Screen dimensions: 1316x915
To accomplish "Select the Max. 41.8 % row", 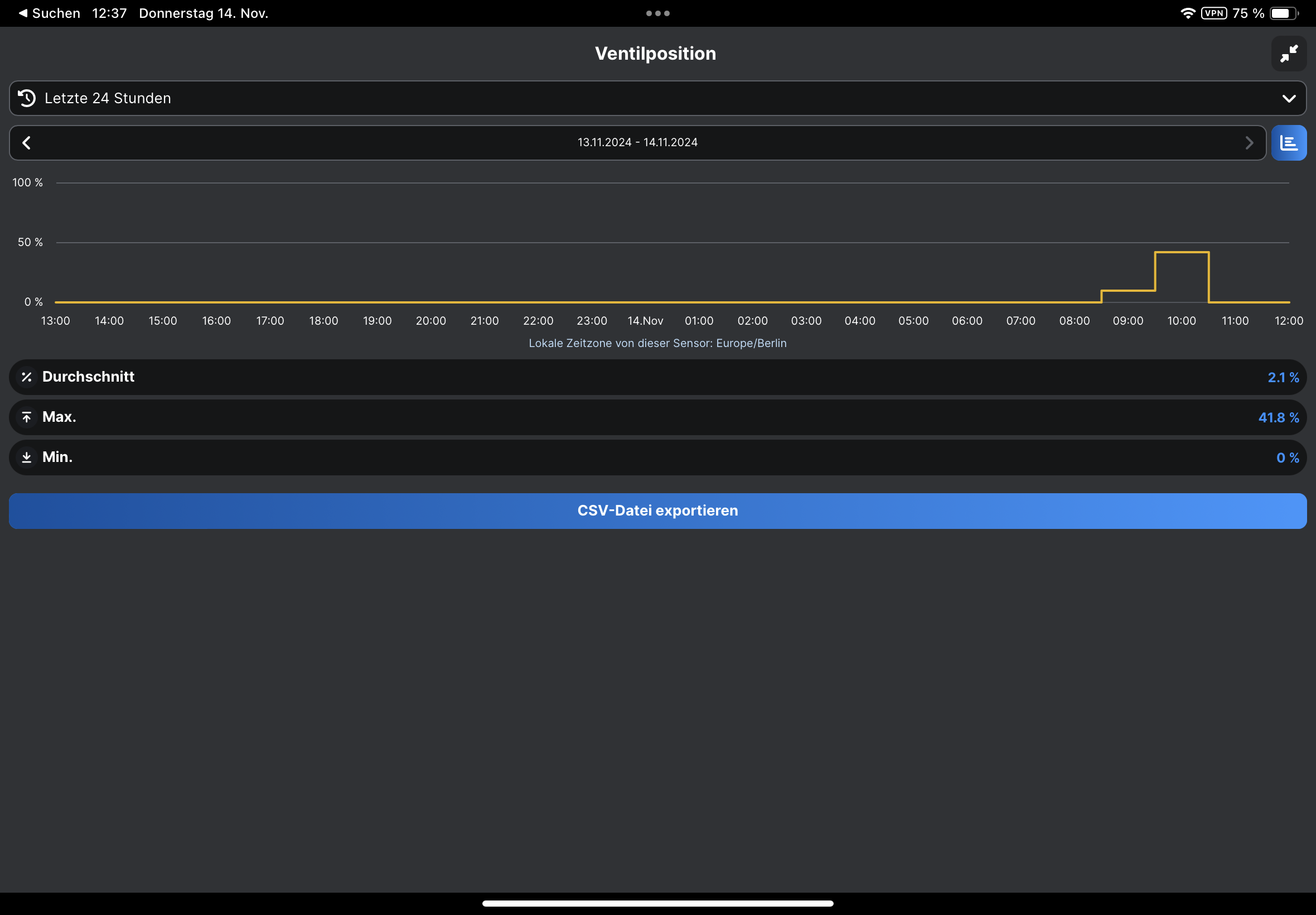I will point(657,417).
